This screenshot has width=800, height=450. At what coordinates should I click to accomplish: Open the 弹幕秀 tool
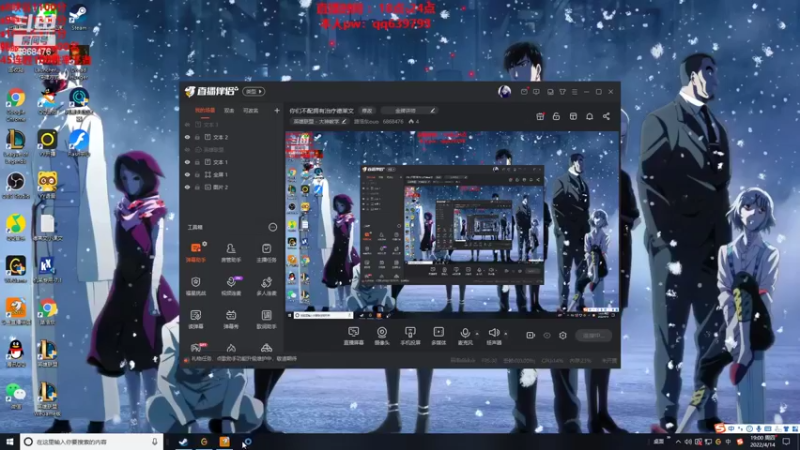click(231, 319)
